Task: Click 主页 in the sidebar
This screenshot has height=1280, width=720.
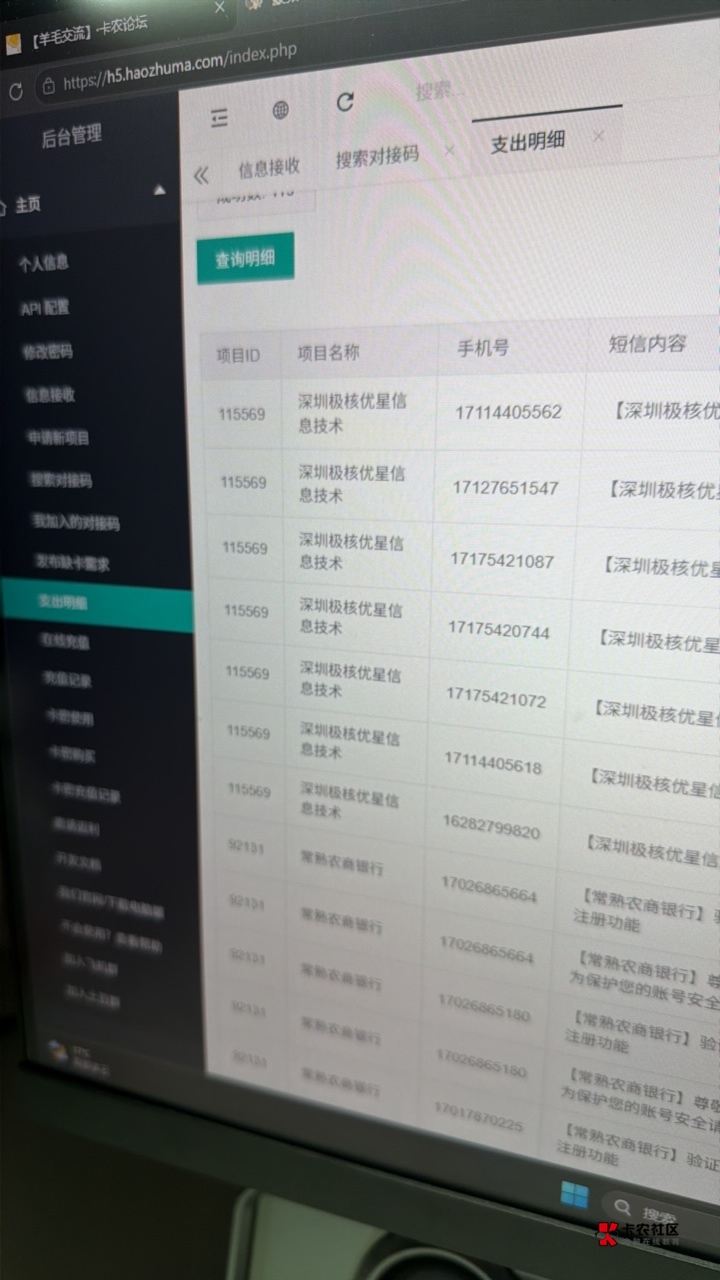Action: 28,205
